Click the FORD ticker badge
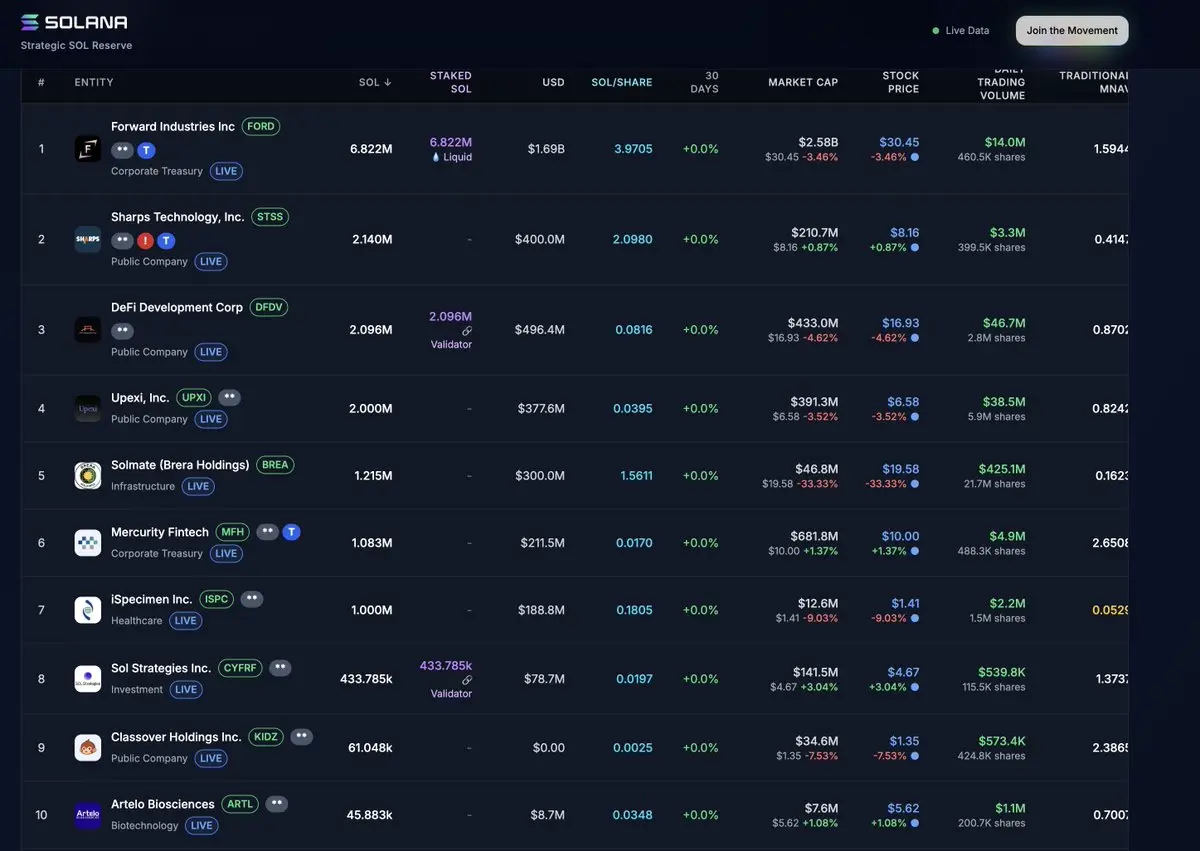The image size is (1200, 851). click(x=260, y=127)
